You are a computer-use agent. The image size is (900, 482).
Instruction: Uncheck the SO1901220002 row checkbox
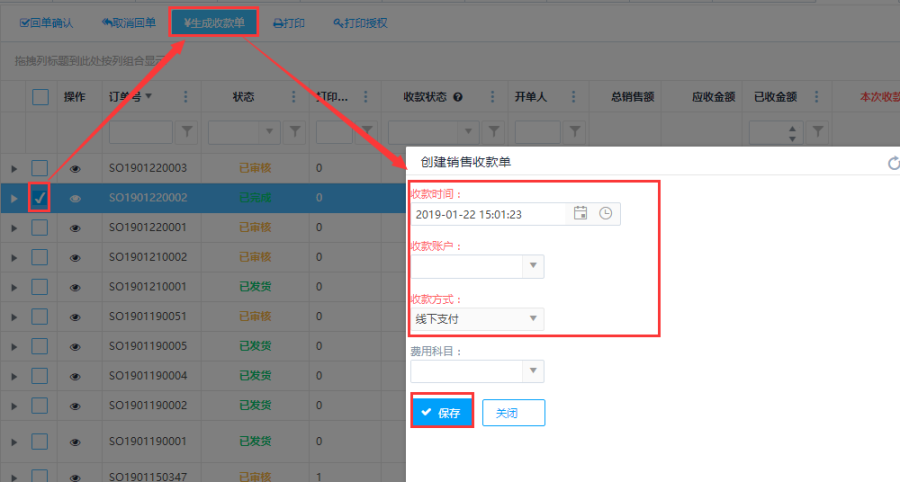click(40, 198)
